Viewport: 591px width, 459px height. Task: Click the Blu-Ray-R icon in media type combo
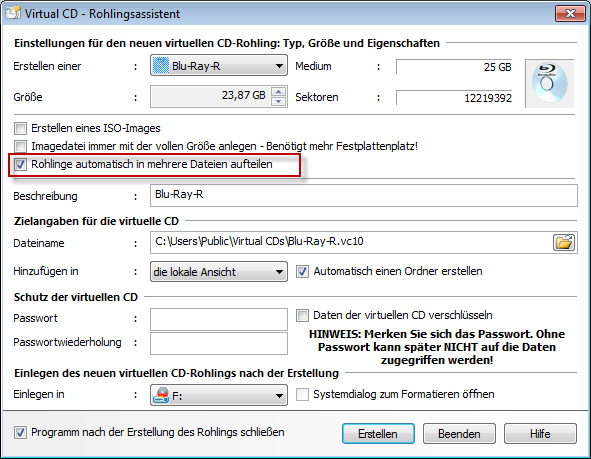click(161, 66)
